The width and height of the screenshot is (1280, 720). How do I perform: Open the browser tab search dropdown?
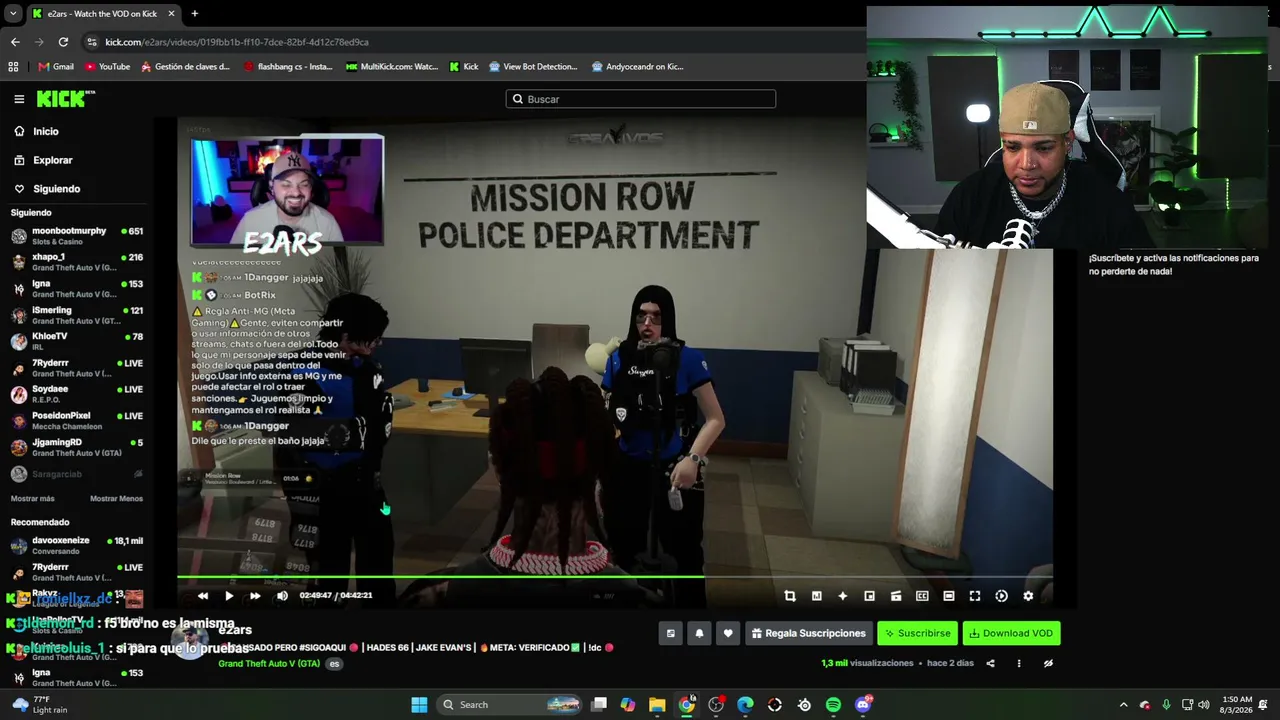tap(13, 13)
